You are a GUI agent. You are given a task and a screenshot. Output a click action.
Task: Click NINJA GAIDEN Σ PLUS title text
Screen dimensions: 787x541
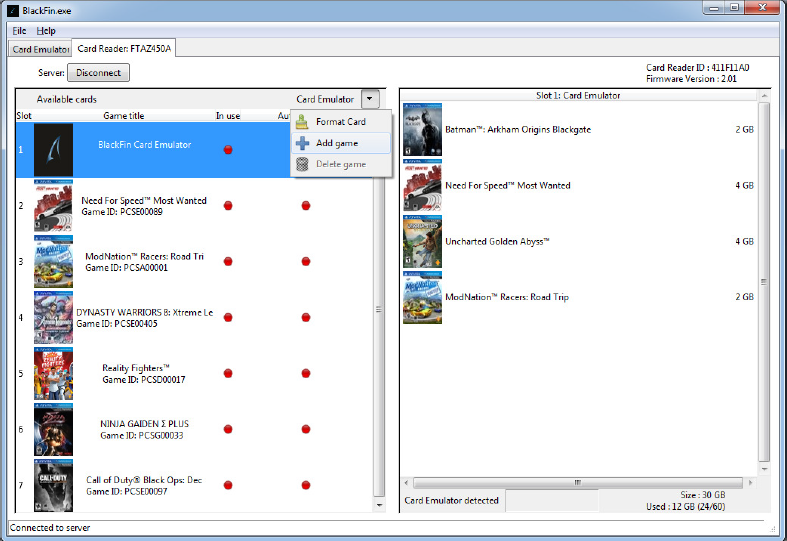pyautogui.click(x=145, y=424)
